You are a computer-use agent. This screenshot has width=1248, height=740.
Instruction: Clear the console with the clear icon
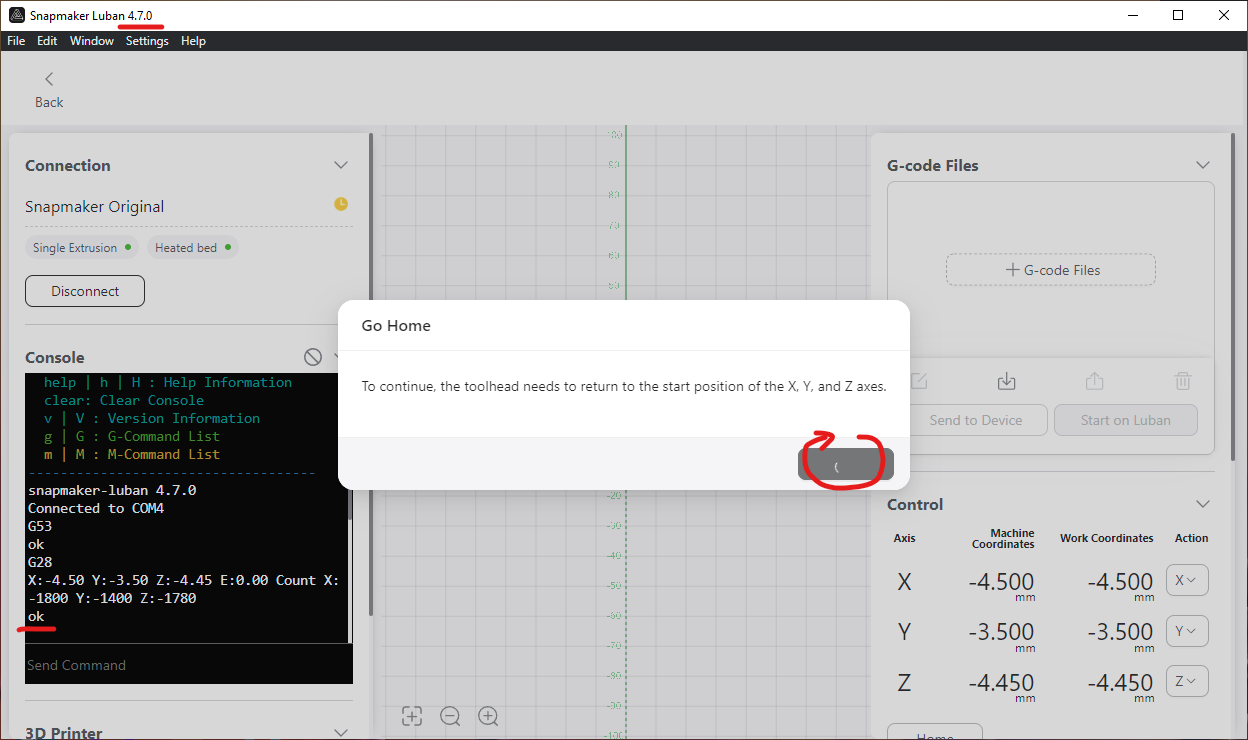coord(313,357)
